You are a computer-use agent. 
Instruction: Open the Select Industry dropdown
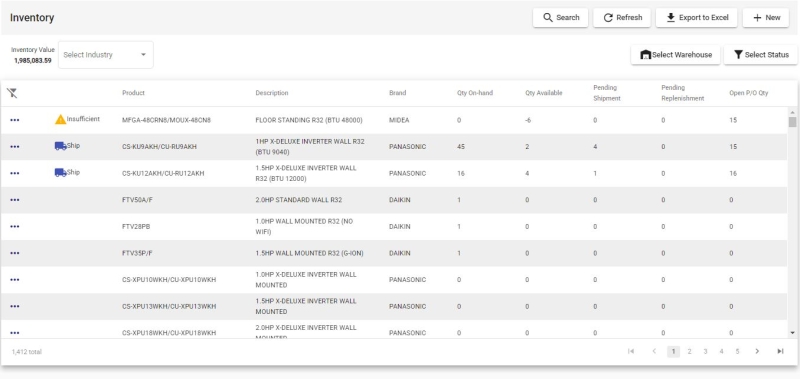106,55
